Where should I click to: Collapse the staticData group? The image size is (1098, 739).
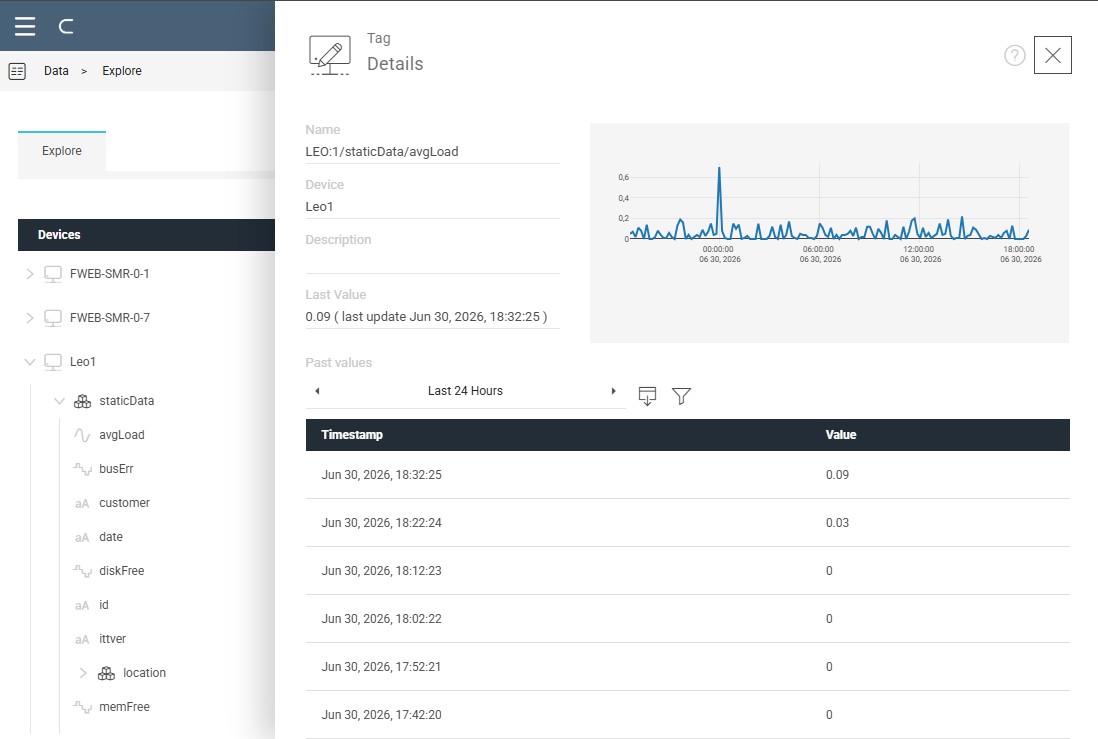[60, 401]
